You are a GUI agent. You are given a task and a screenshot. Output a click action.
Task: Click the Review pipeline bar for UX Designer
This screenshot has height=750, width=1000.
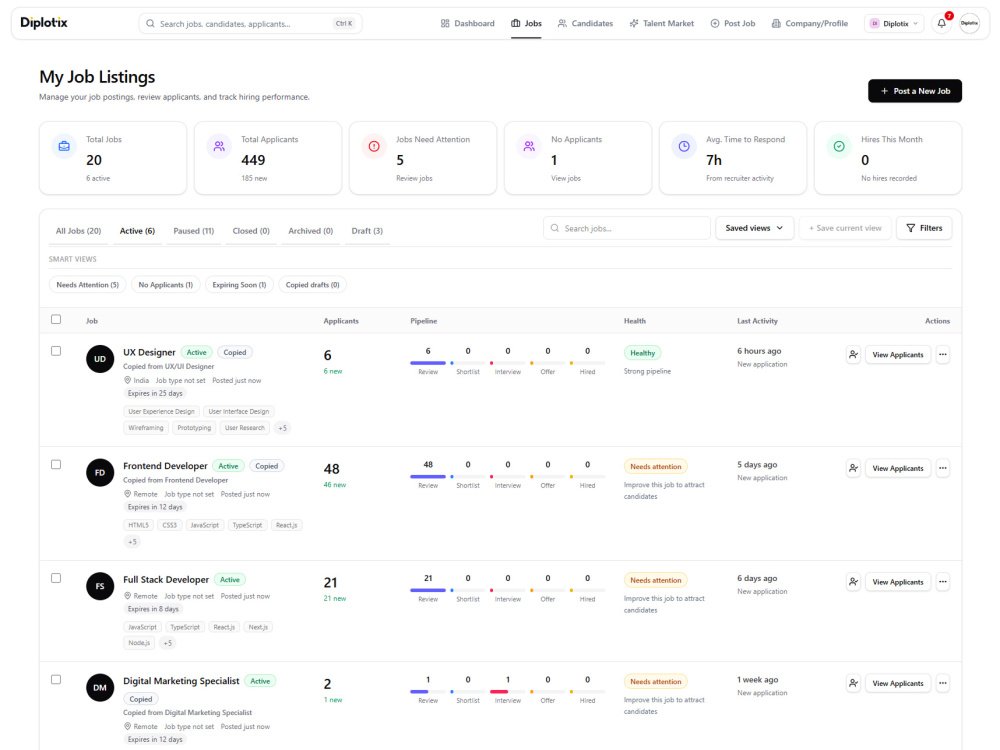click(428, 363)
